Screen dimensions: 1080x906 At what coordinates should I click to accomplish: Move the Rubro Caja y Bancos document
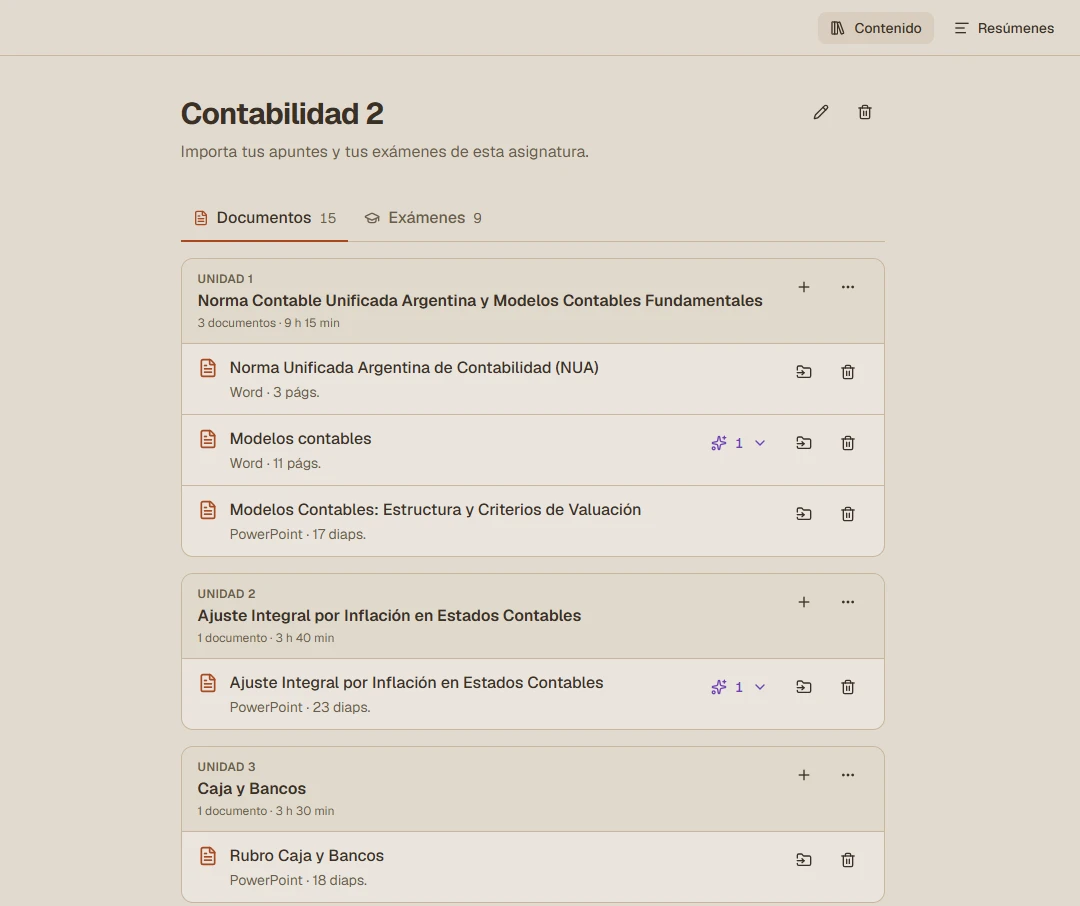pos(803,860)
